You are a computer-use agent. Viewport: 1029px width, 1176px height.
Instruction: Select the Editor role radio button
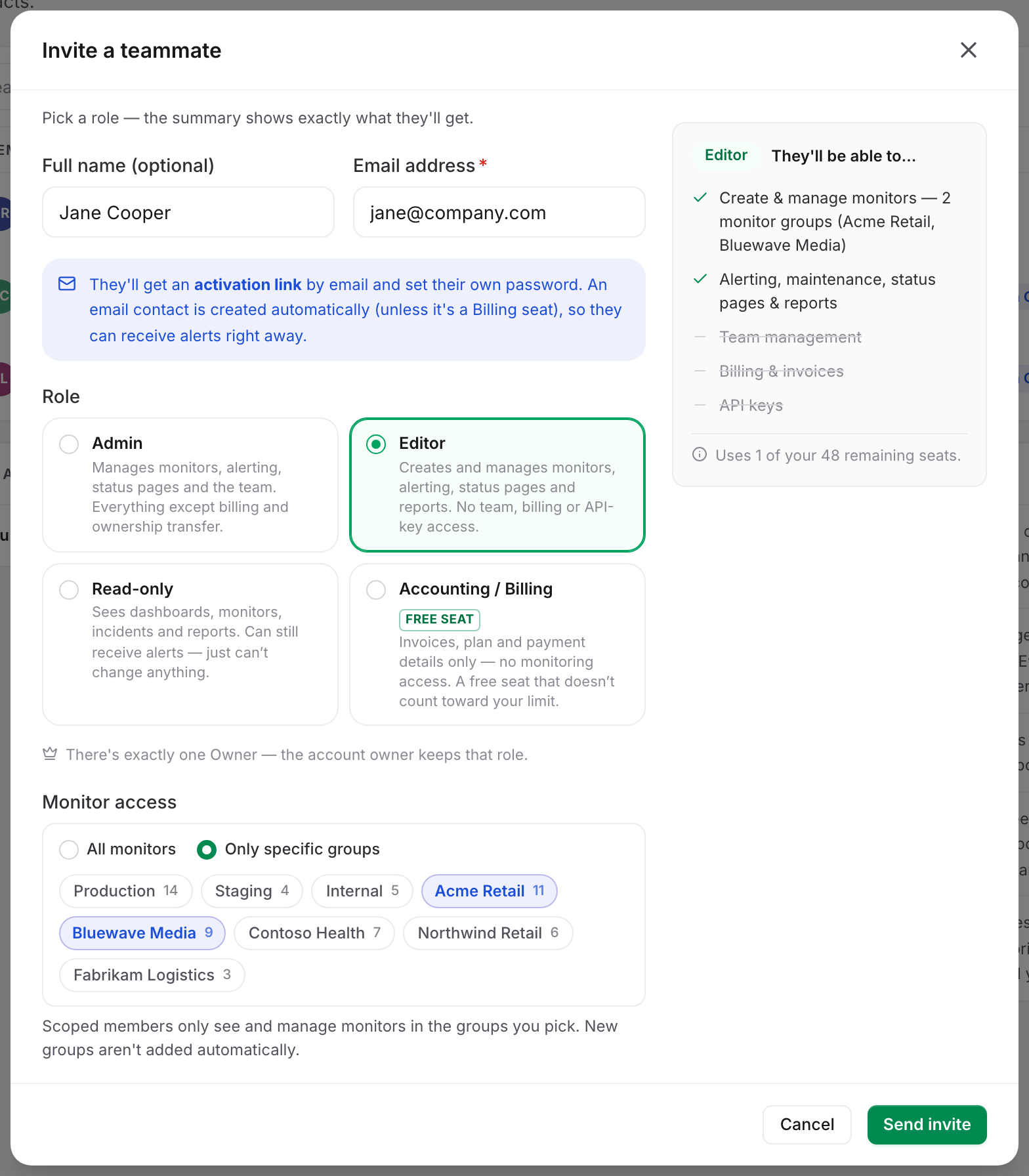[376, 444]
